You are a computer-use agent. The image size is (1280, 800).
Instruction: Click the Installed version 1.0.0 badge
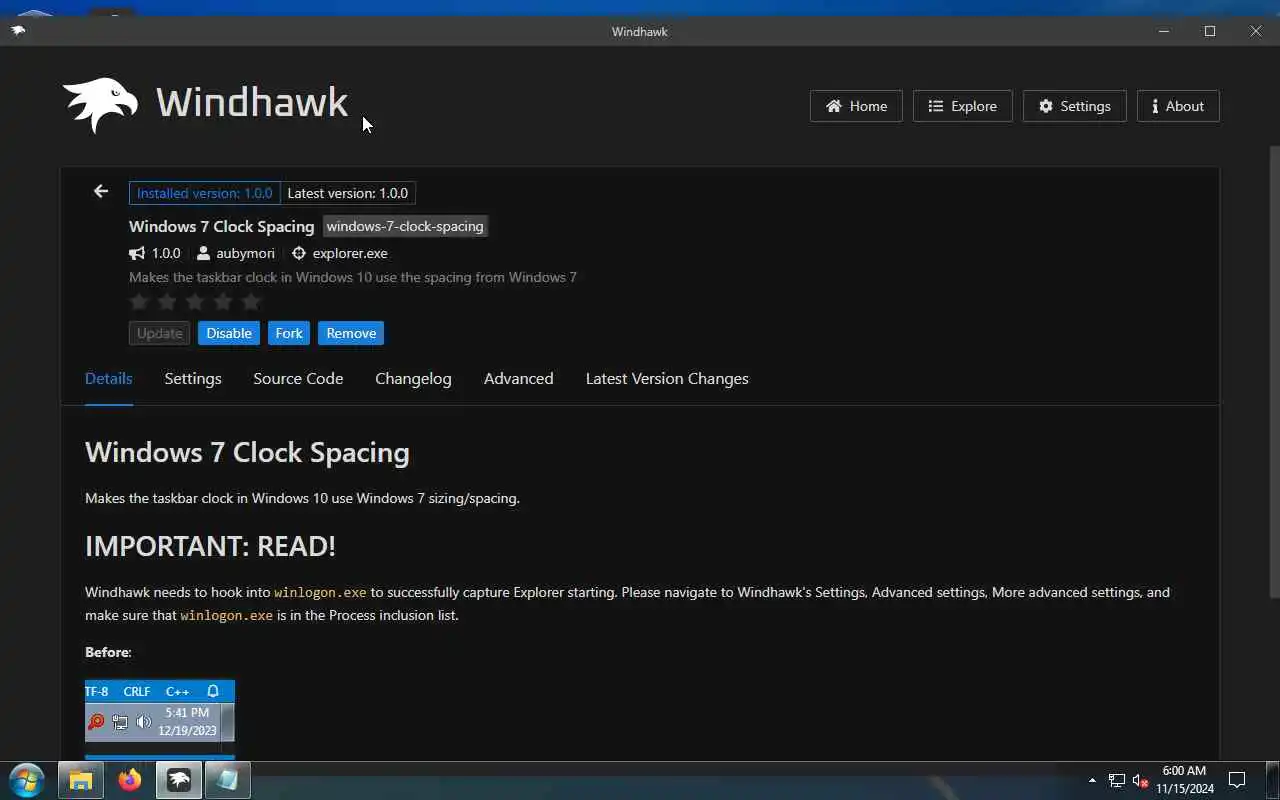[x=204, y=193]
